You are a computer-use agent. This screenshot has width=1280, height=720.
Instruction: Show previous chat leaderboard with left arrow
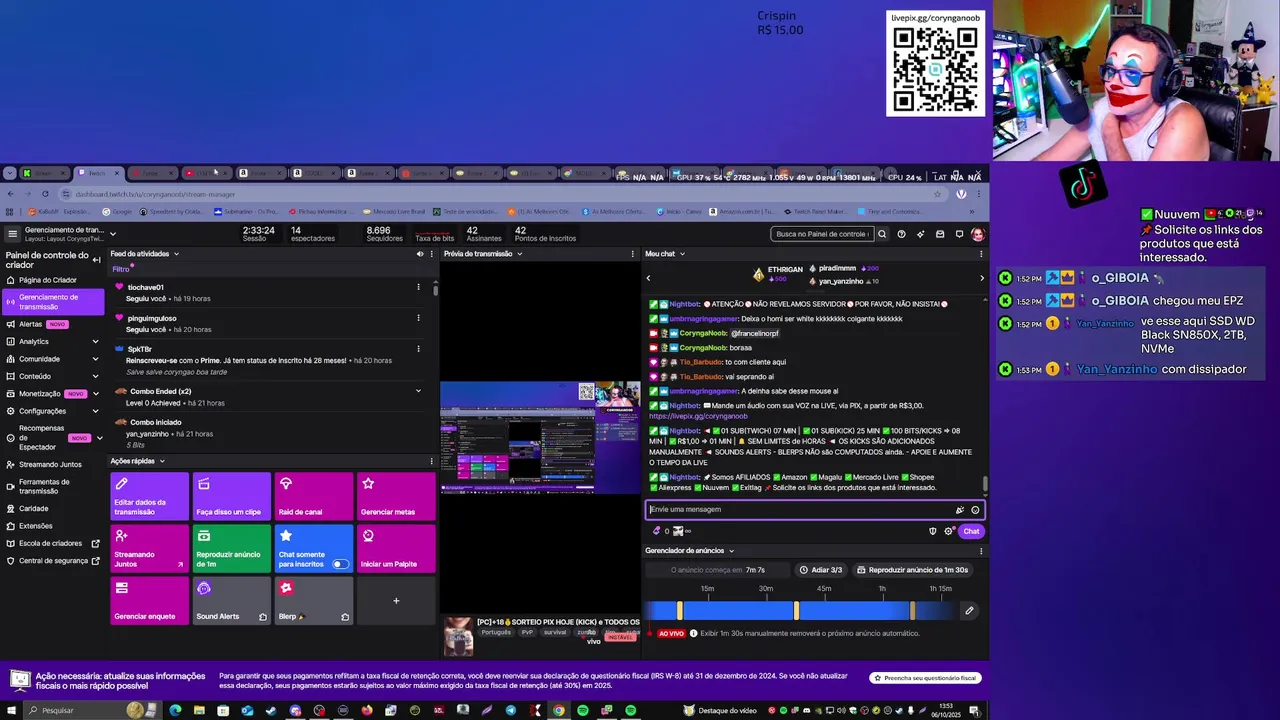[648, 278]
